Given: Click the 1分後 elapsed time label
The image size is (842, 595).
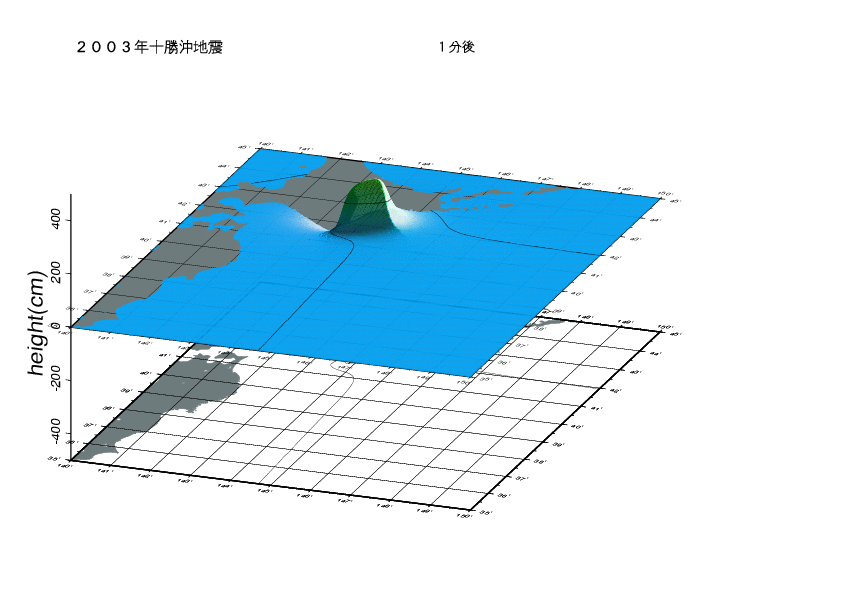Looking at the screenshot, I should click(x=455, y=47).
